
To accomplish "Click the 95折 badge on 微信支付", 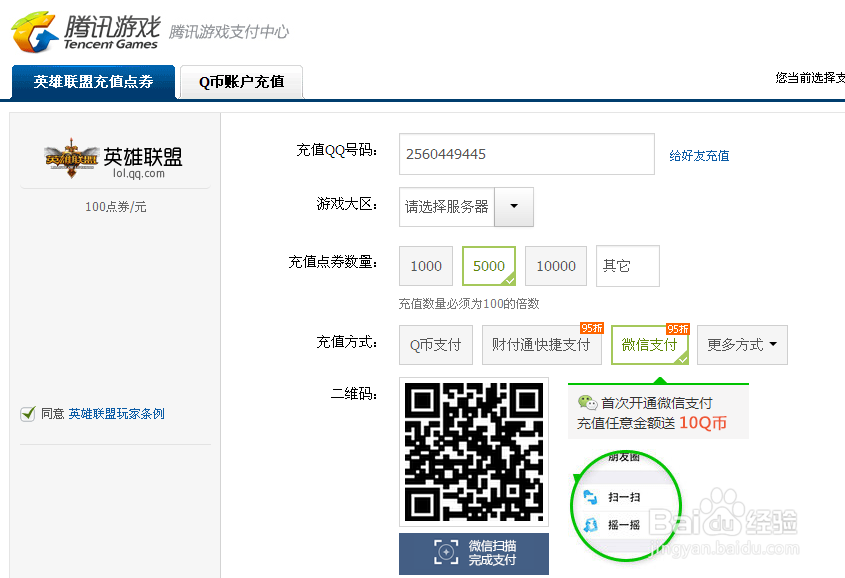I will coord(677,328).
